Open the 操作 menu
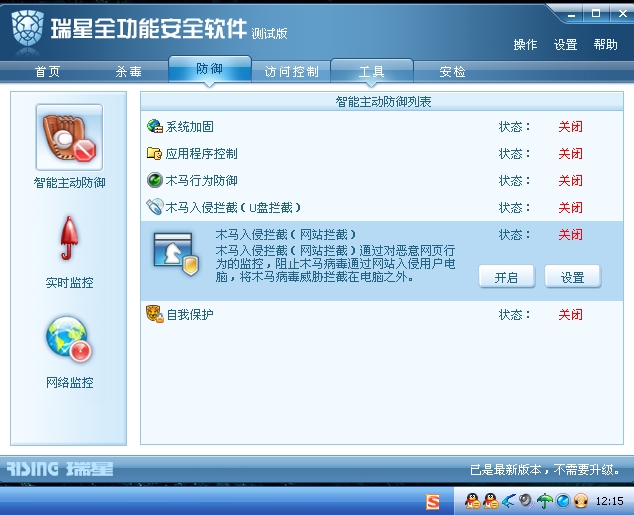The image size is (634, 515). (x=525, y=44)
